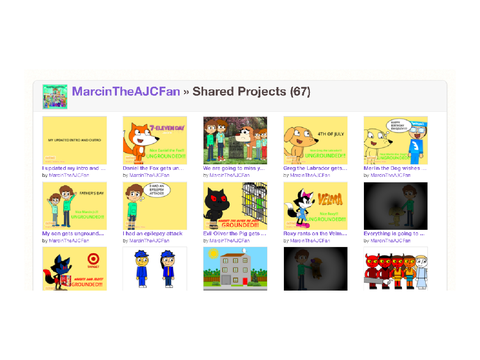Open the gray house building thumbnail
Screen dimensions: 480x360
point(235,269)
